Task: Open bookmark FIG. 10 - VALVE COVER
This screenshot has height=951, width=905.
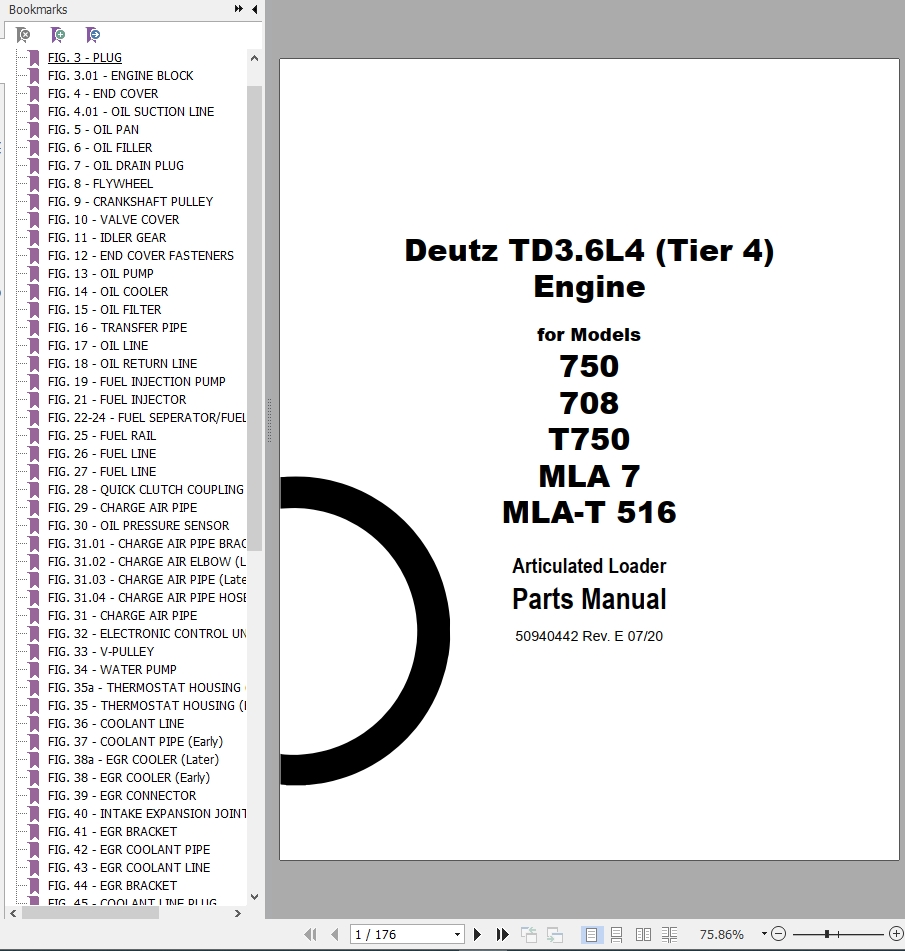Action: tap(113, 220)
